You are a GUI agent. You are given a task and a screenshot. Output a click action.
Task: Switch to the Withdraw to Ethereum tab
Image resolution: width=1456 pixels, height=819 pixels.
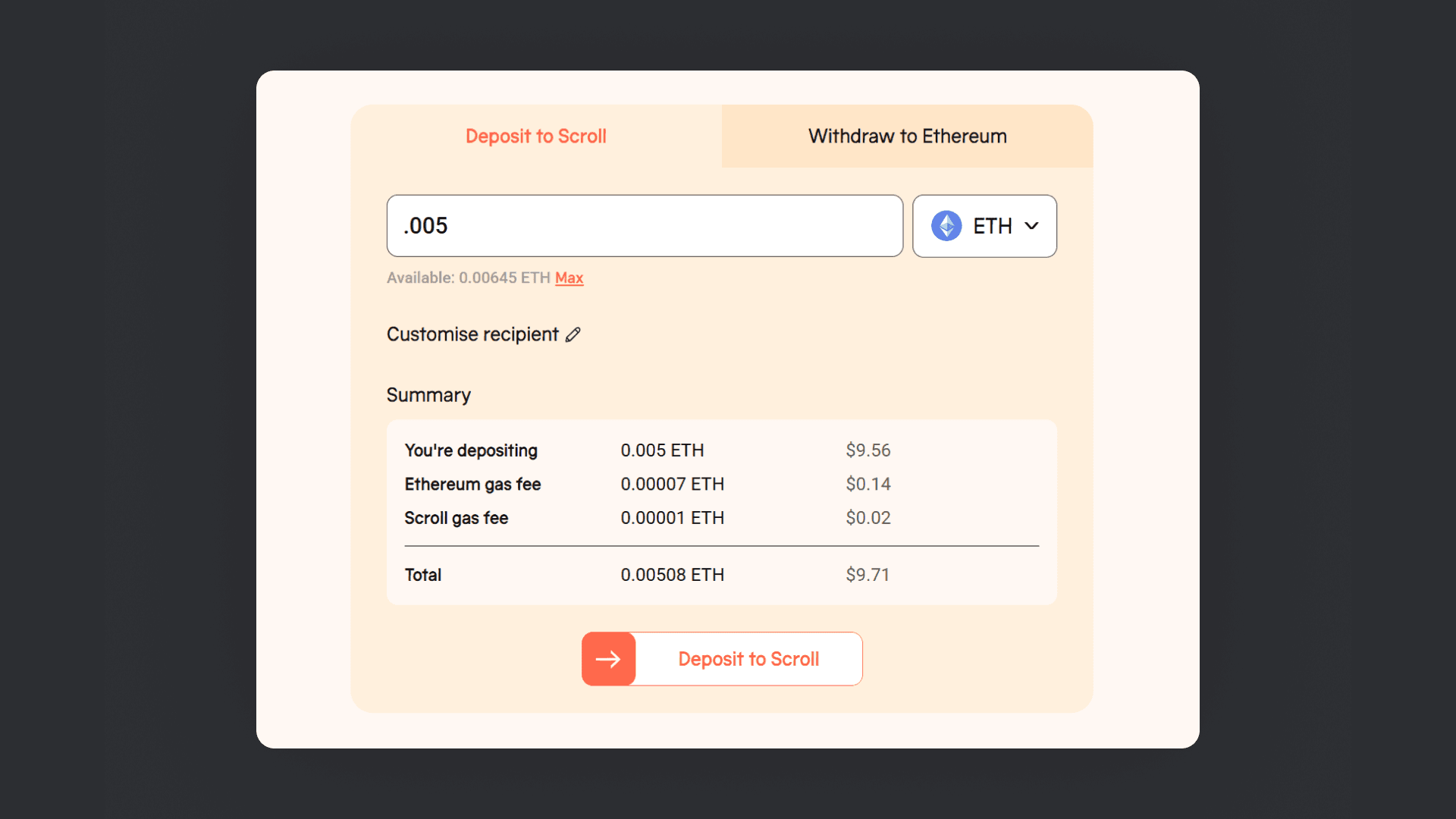click(907, 136)
